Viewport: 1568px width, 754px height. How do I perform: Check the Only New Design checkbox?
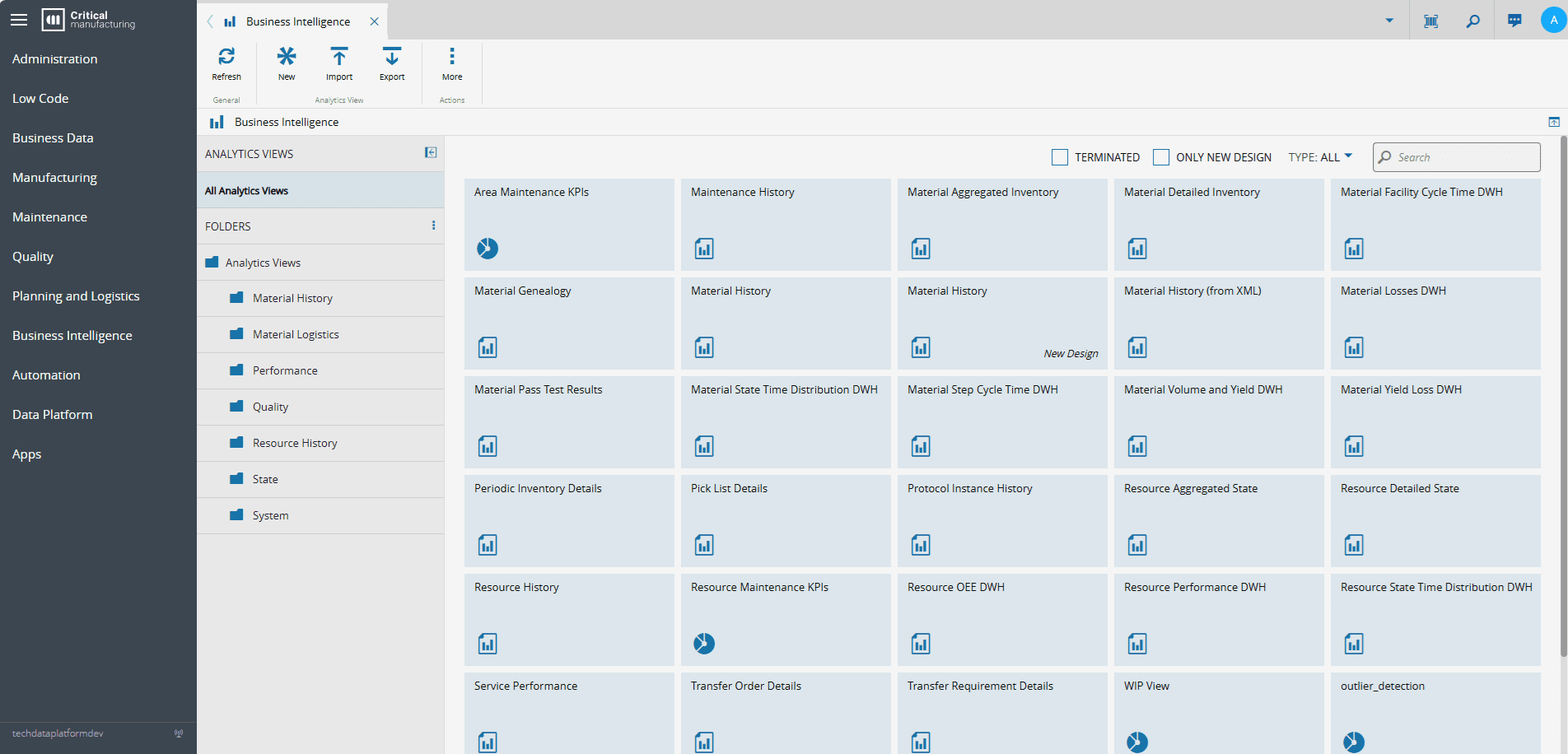click(1161, 157)
